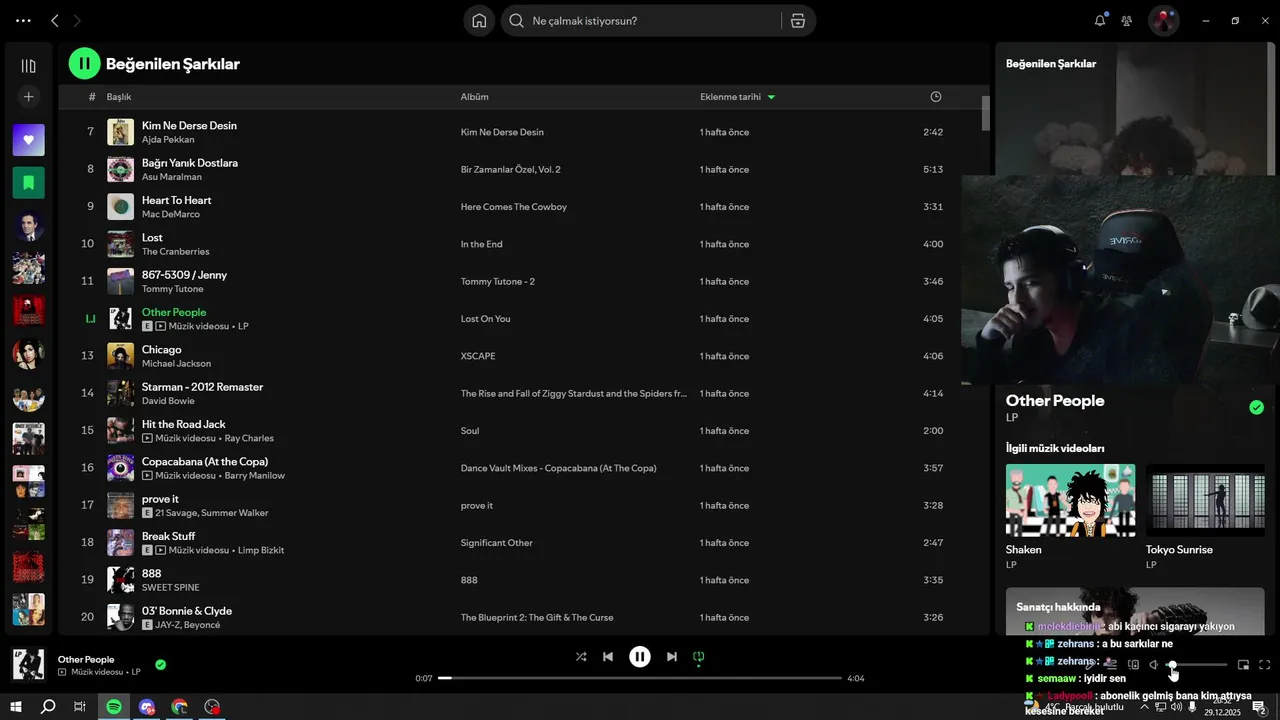Open artist link Ajda Pekkan
The image size is (1280, 720).
coord(168,139)
